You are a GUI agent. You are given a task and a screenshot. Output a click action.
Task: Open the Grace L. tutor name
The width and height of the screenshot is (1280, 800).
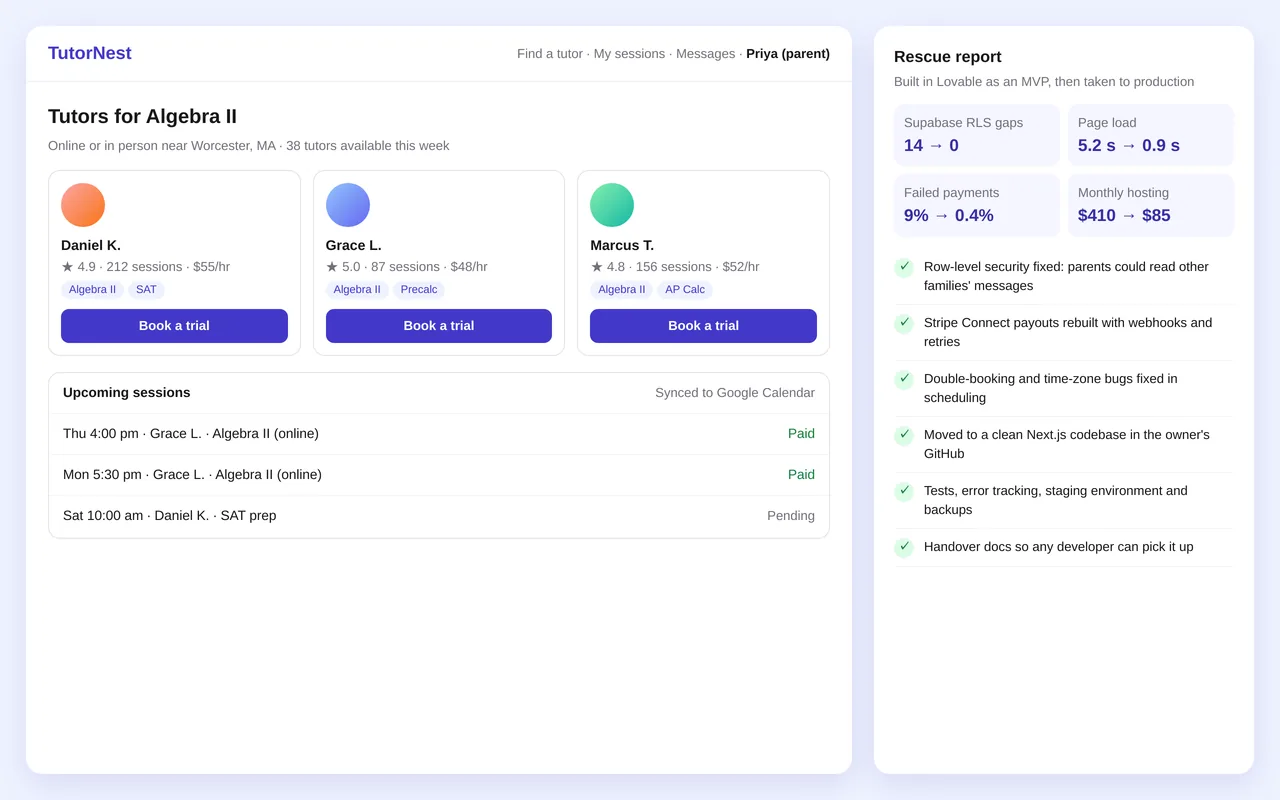coord(354,245)
